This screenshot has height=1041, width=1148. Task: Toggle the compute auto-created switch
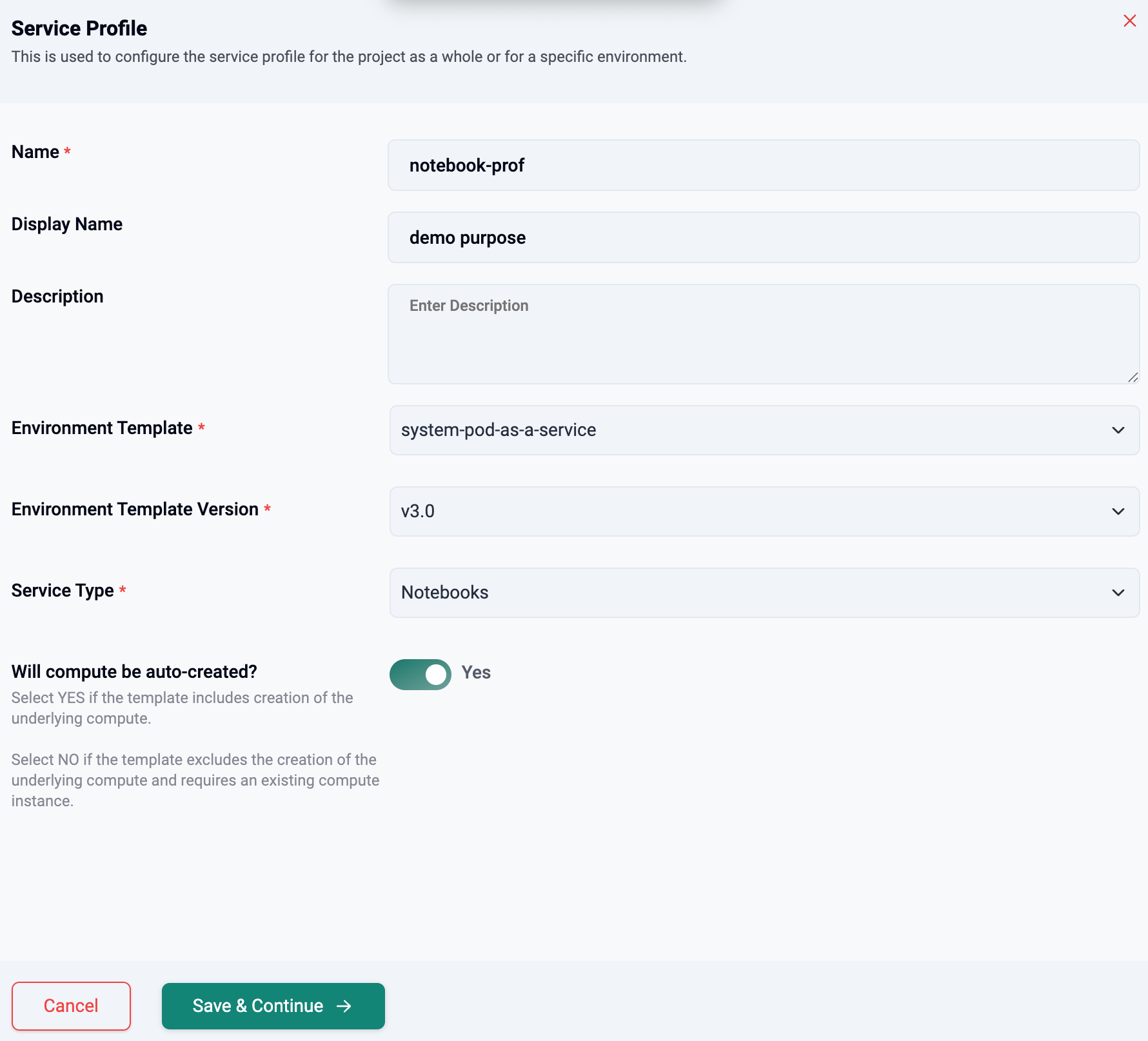click(421, 675)
